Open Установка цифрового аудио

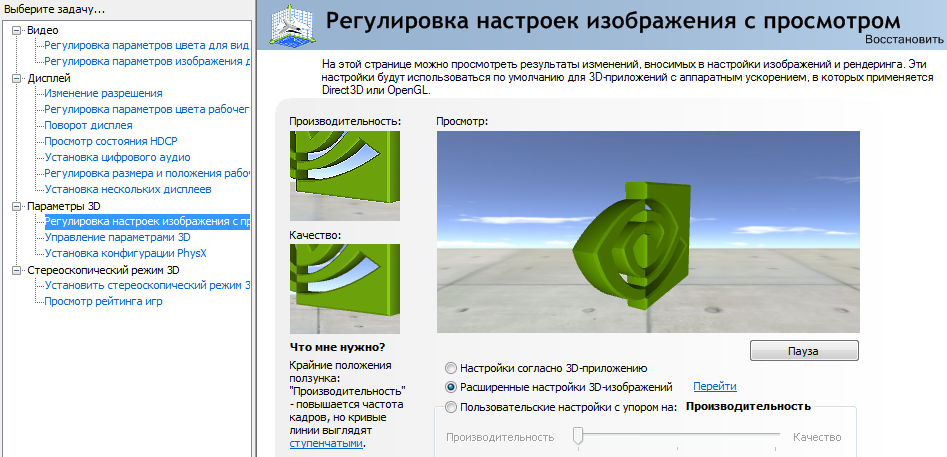click(x=117, y=158)
